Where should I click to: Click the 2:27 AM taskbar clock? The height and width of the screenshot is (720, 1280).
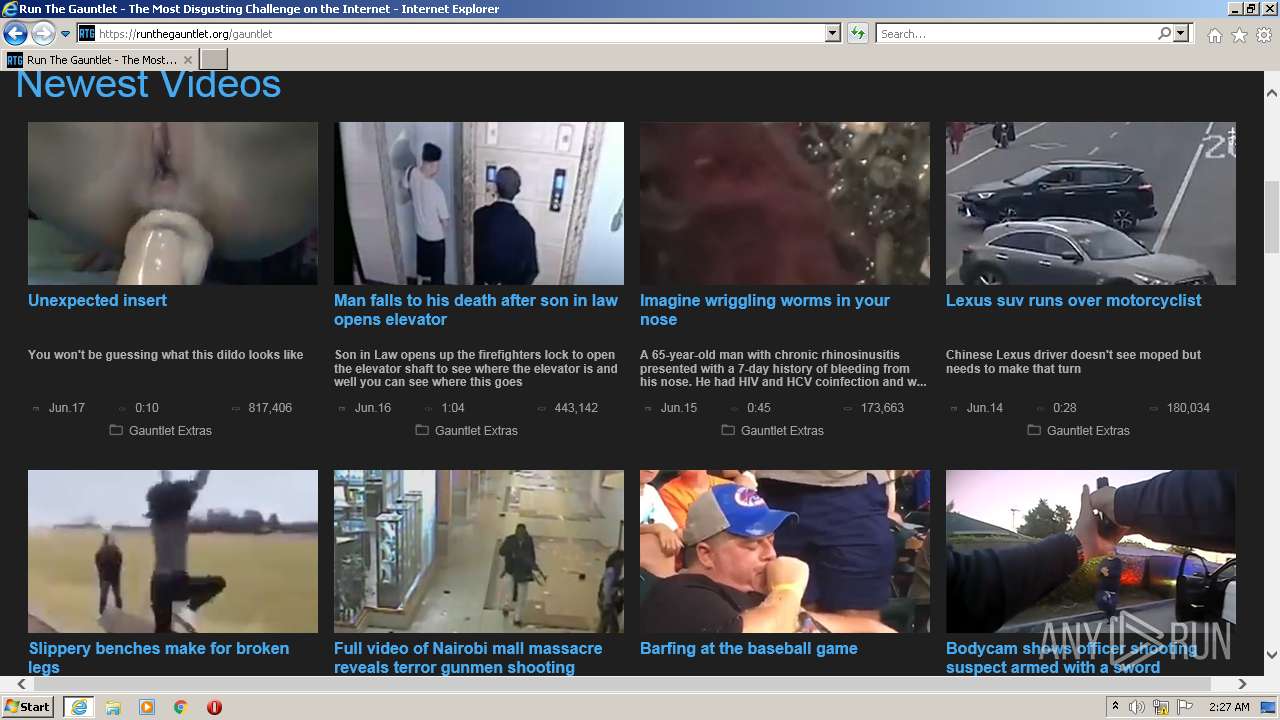click(1229, 707)
